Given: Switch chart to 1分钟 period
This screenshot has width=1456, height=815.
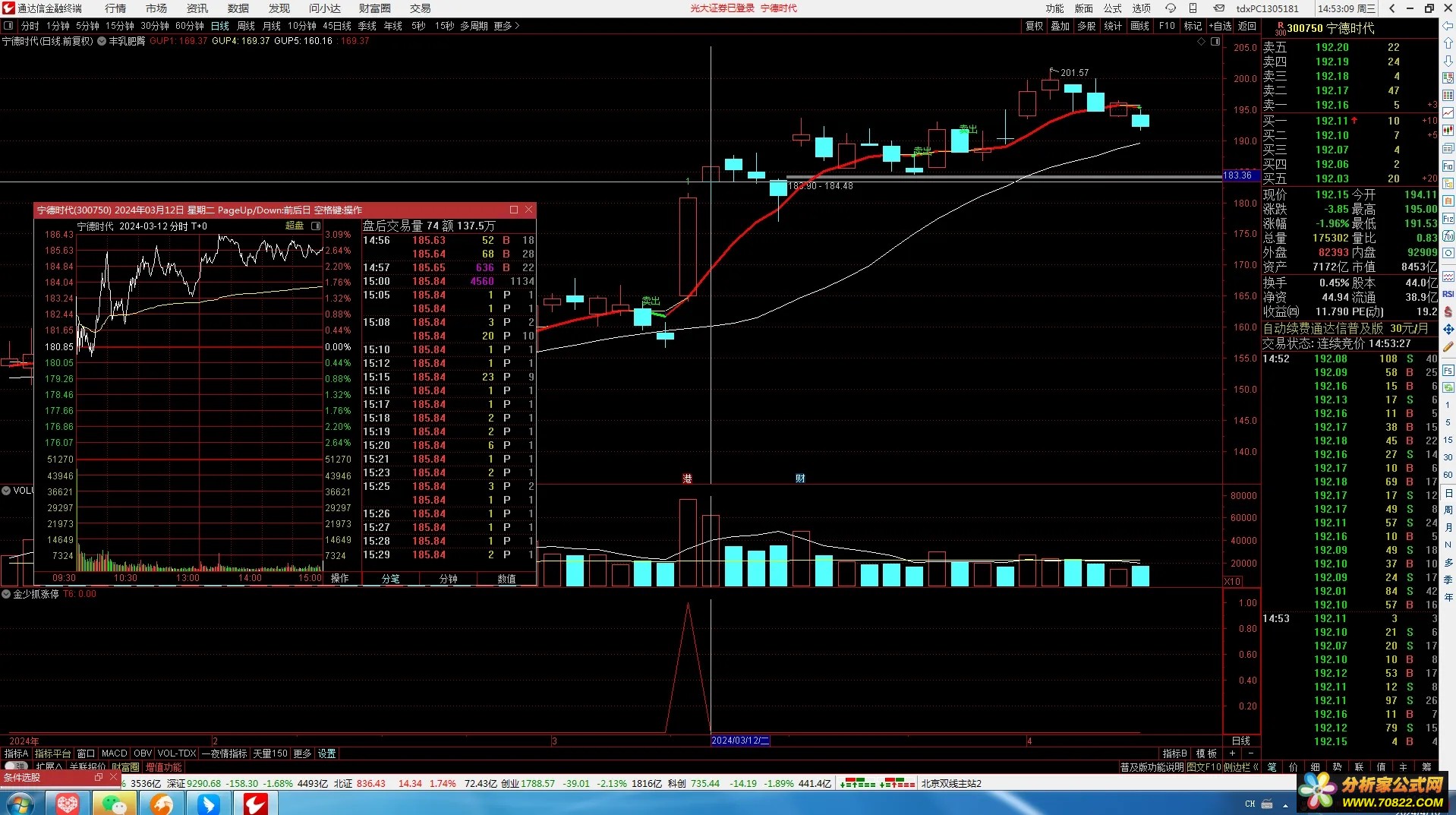Looking at the screenshot, I should 58,26.
